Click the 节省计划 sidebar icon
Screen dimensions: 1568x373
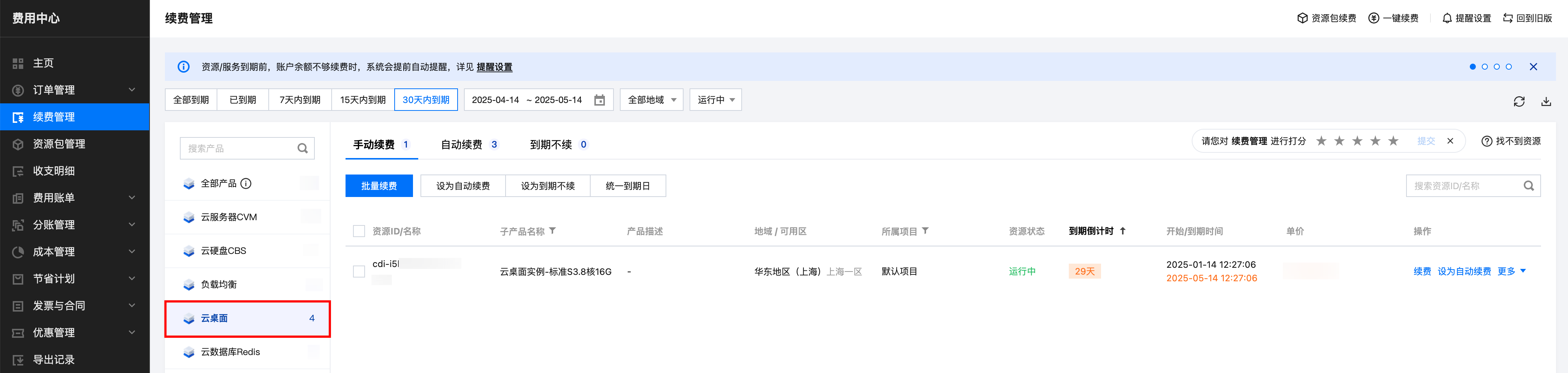point(18,279)
